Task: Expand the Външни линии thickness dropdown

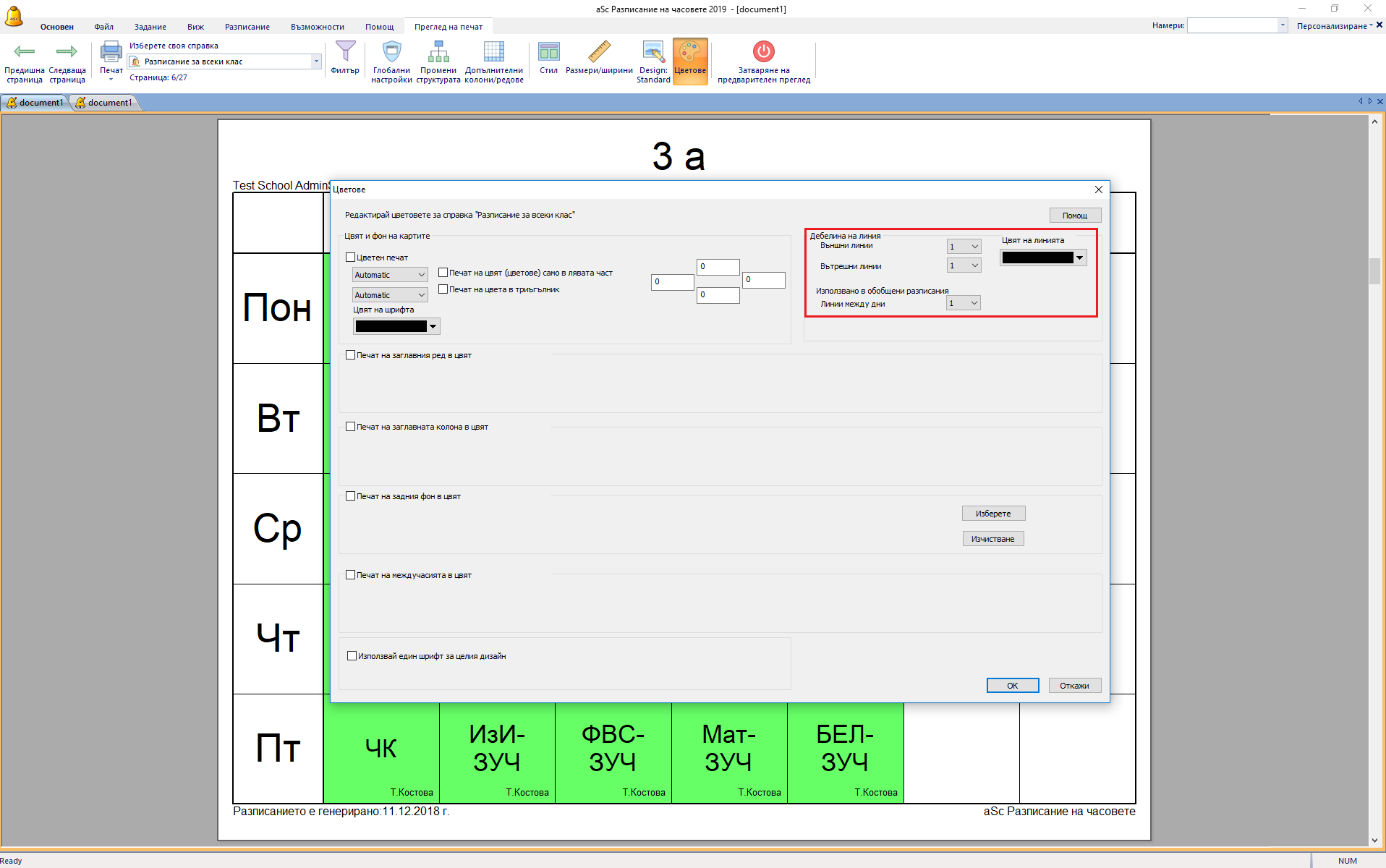Action: click(x=964, y=247)
